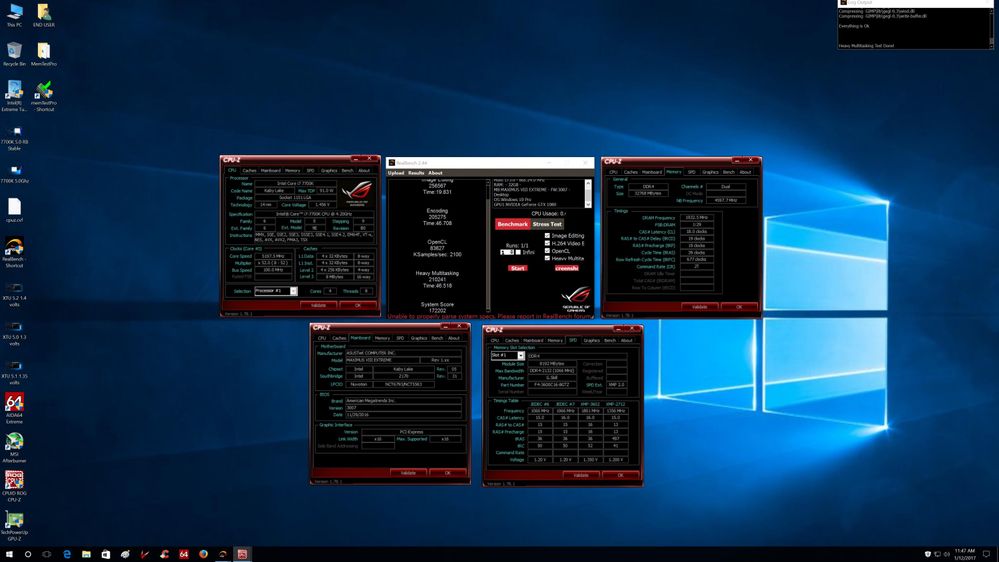Select 7700K 5.0GHz desktop file

(14, 174)
